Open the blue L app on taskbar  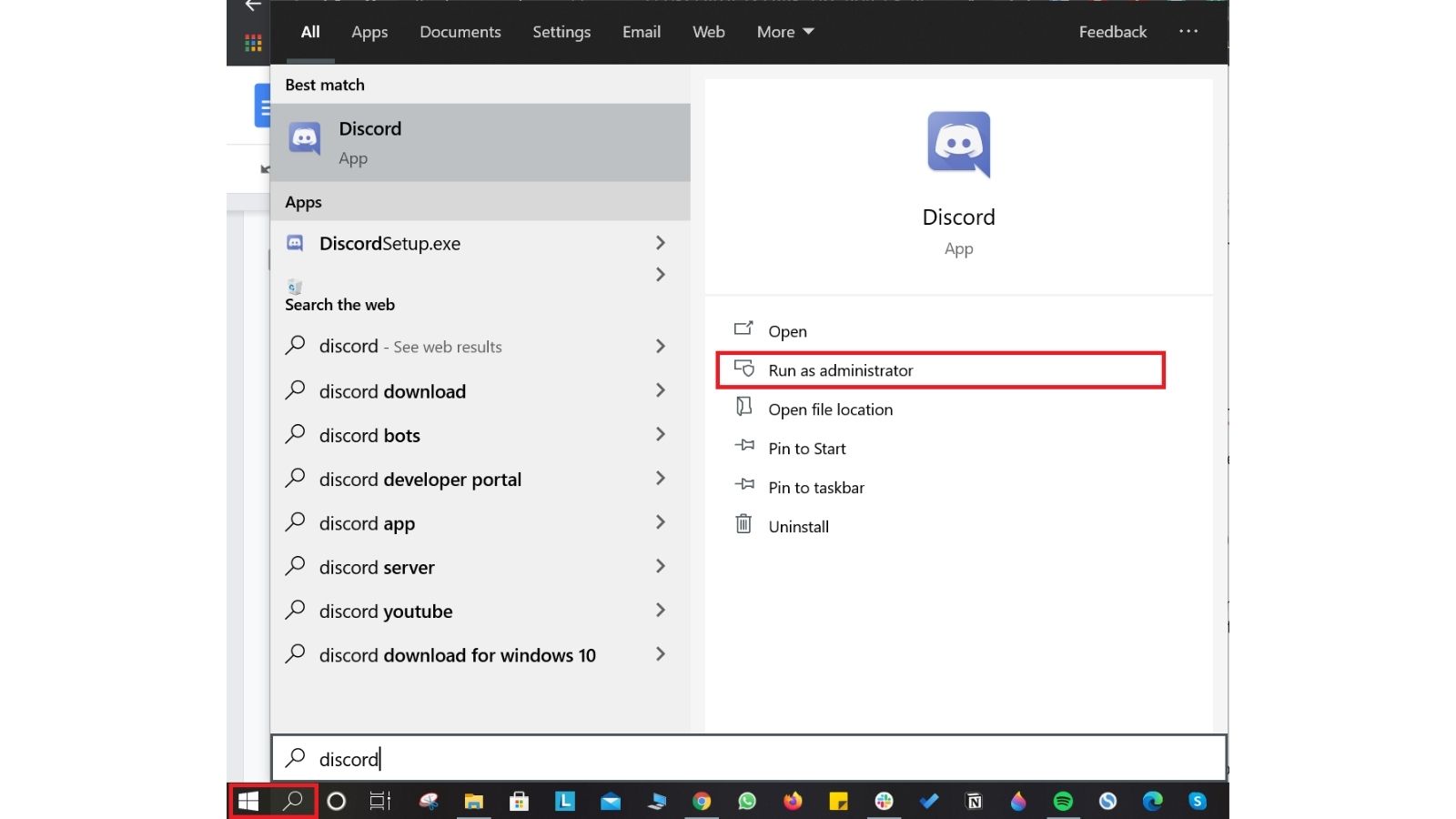click(x=565, y=801)
